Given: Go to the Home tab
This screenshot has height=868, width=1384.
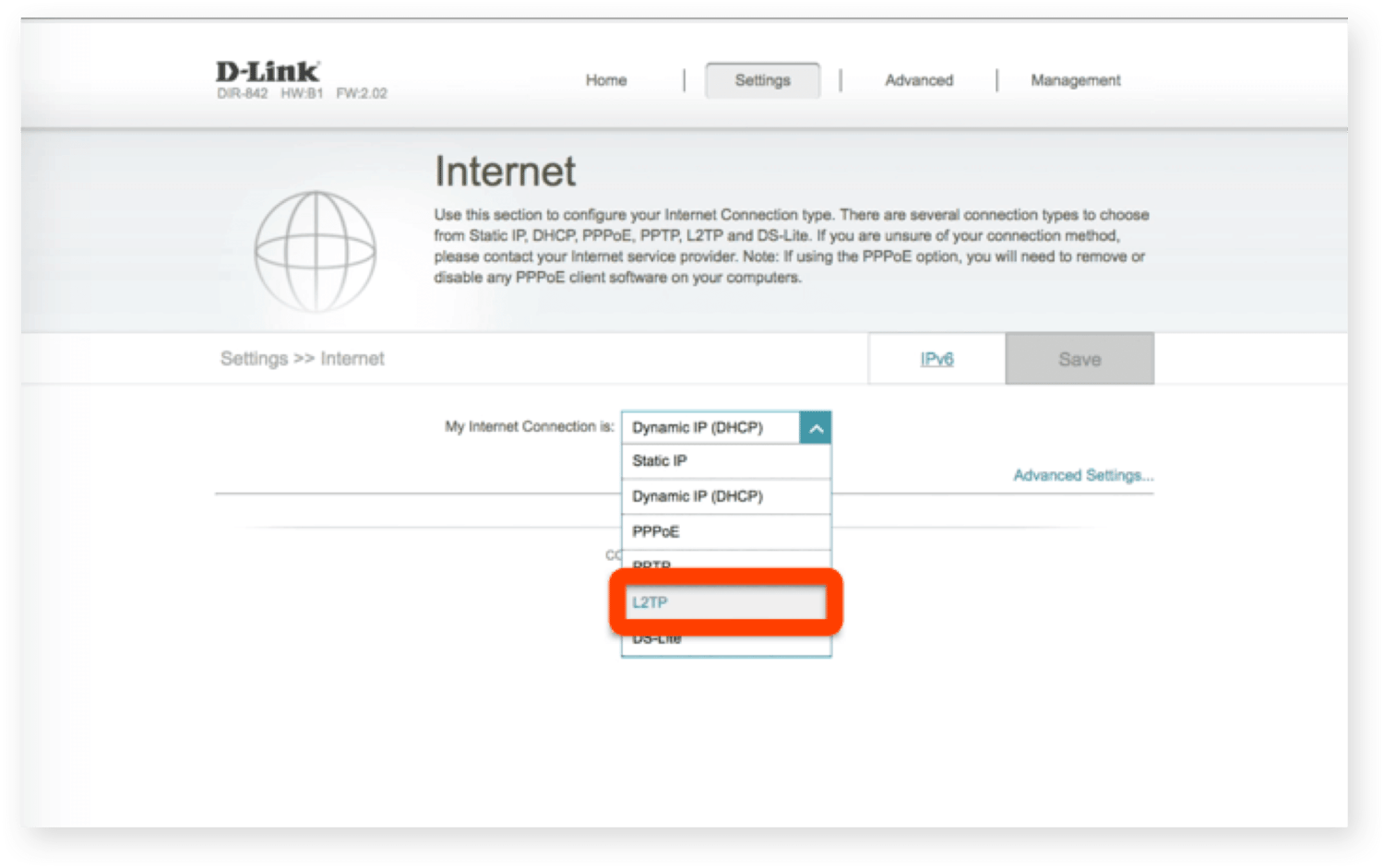Looking at the screenshot, I should click(x=606, y=80).
